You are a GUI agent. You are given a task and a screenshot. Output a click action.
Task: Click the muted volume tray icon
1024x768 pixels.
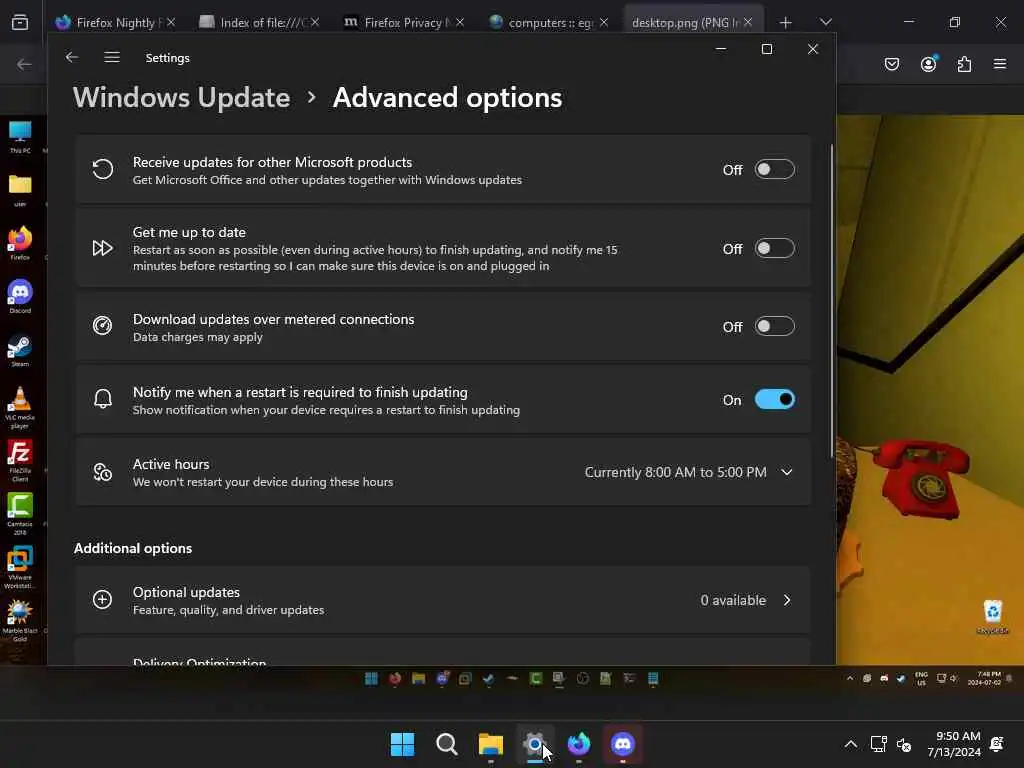coord(904,744)
